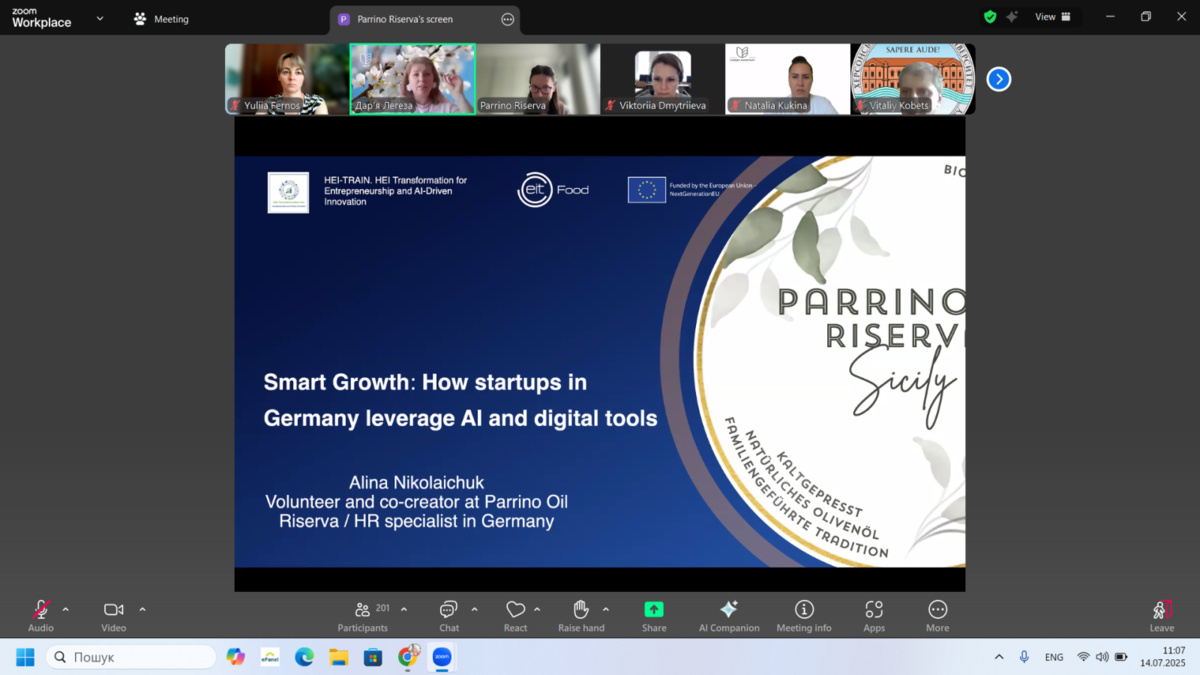Select Vitaliy Kobets video thumbnail
The image size is (1200, 675).
click(x=912, y=79)
